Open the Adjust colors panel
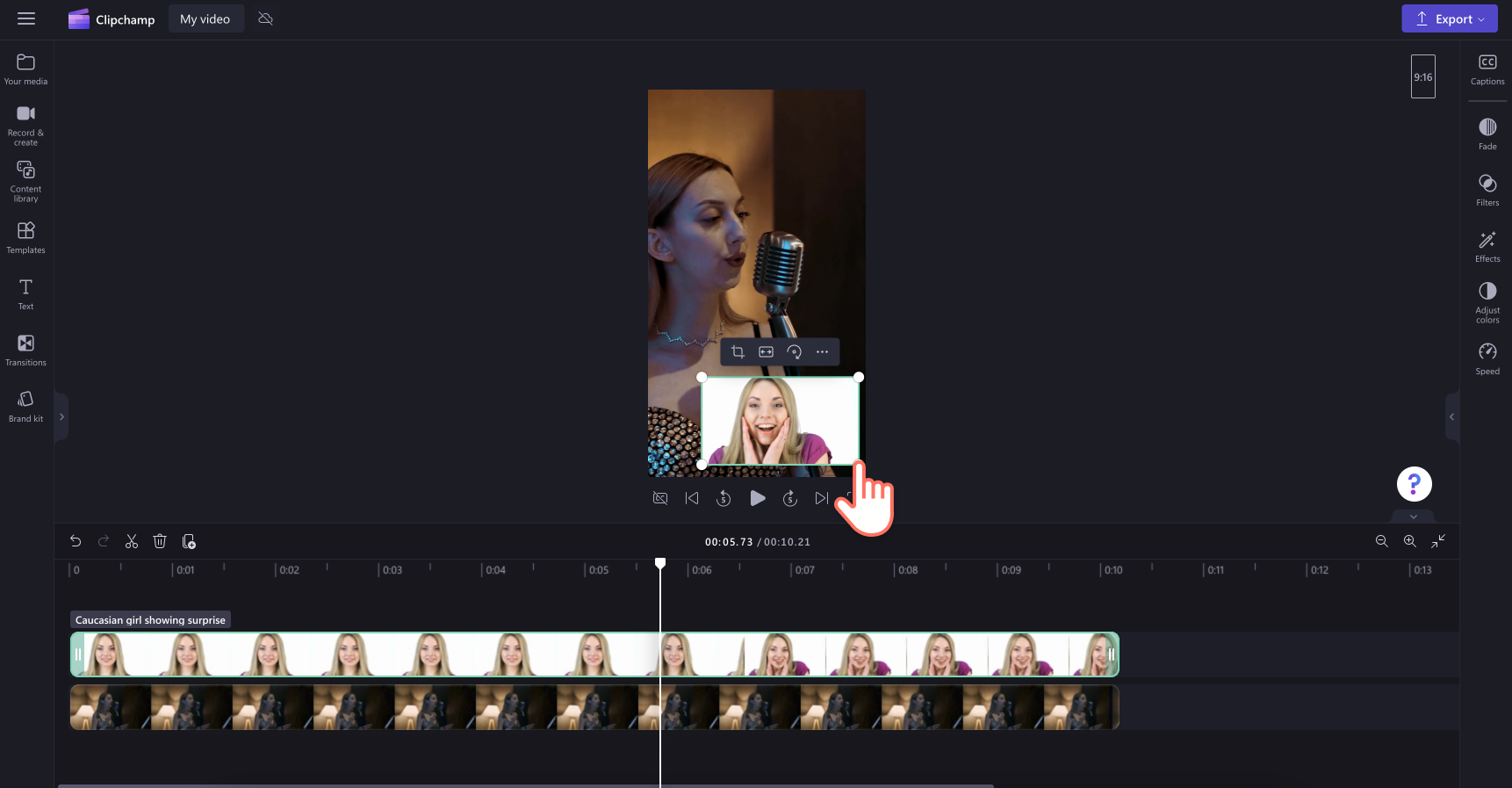 1487,303
